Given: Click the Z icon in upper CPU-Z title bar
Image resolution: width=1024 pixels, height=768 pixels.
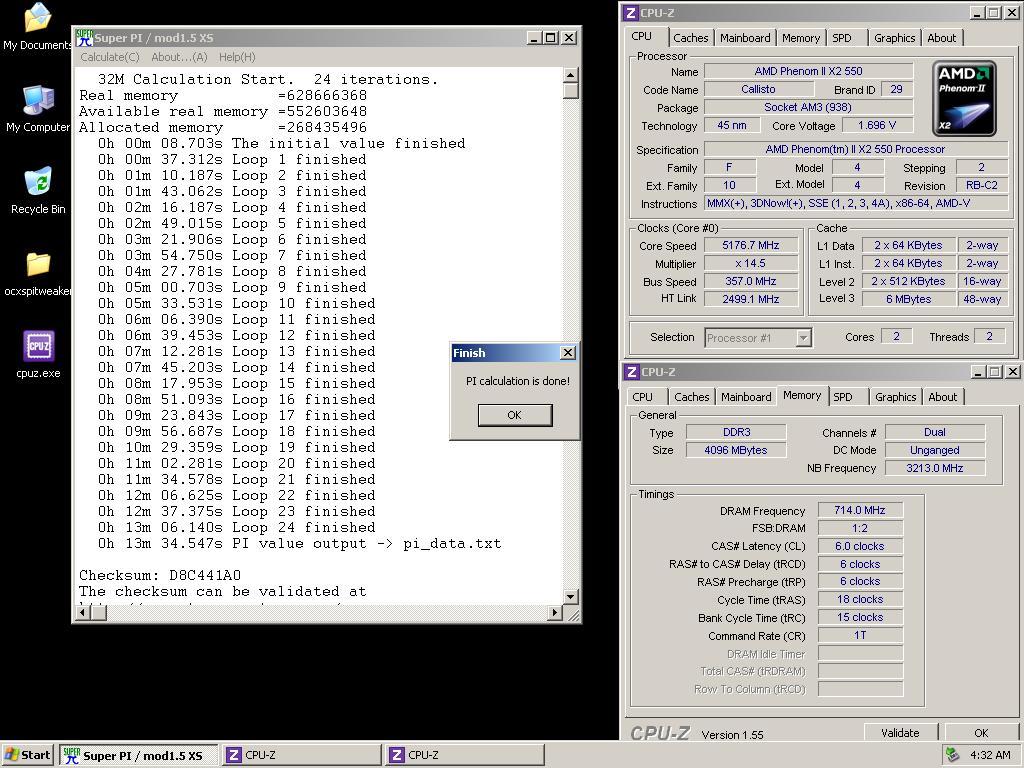Looking at the screenshot, I should [x=630, y=13].
